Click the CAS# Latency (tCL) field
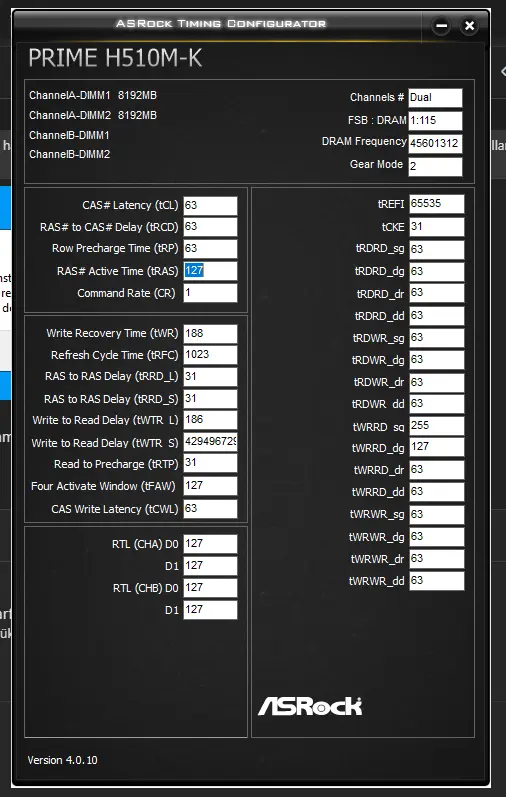 (x=210, y=205)
